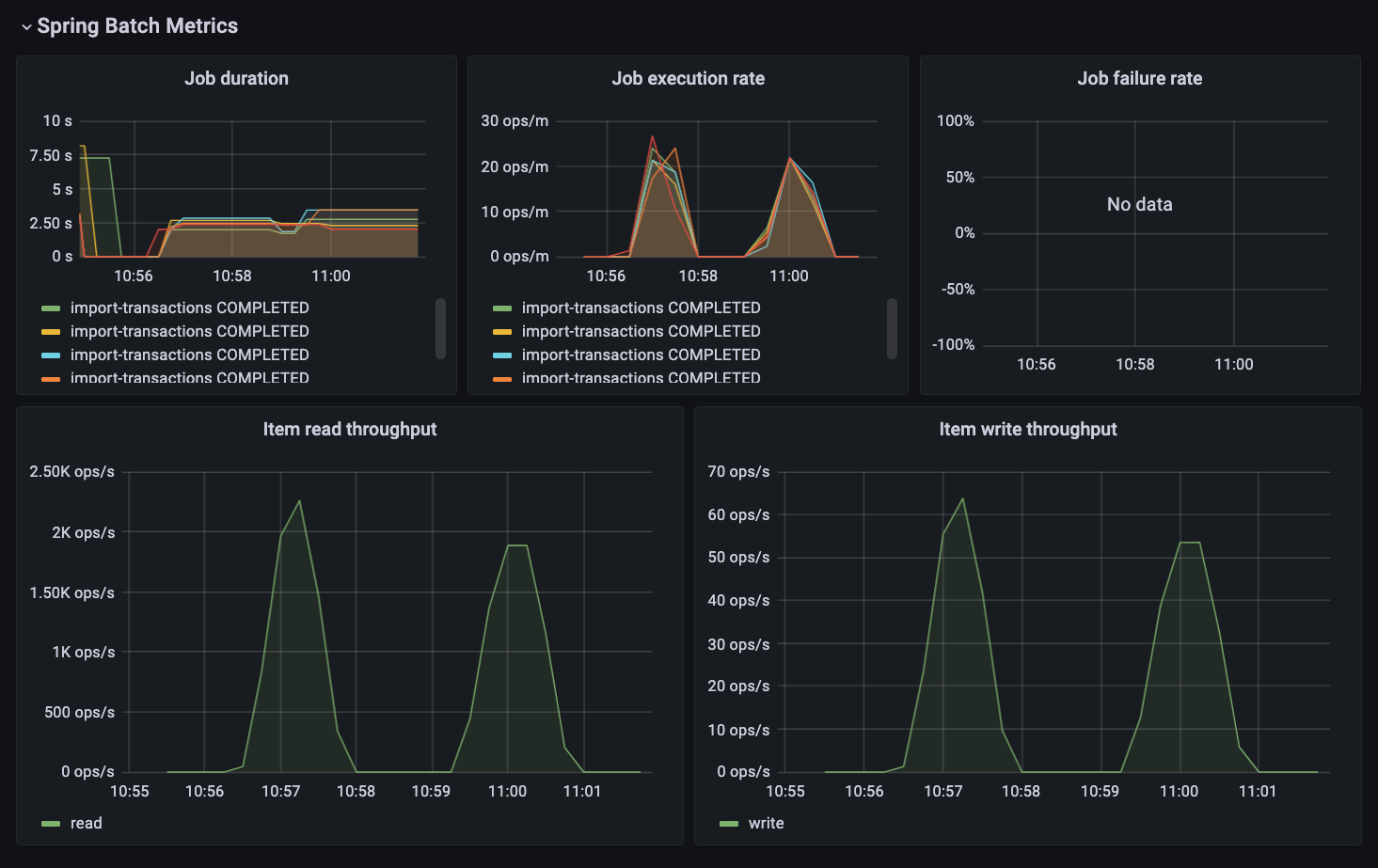1378x868 pixels.
Task: Open the Job failure rate panel title menu
Action: pos(1139,79)
